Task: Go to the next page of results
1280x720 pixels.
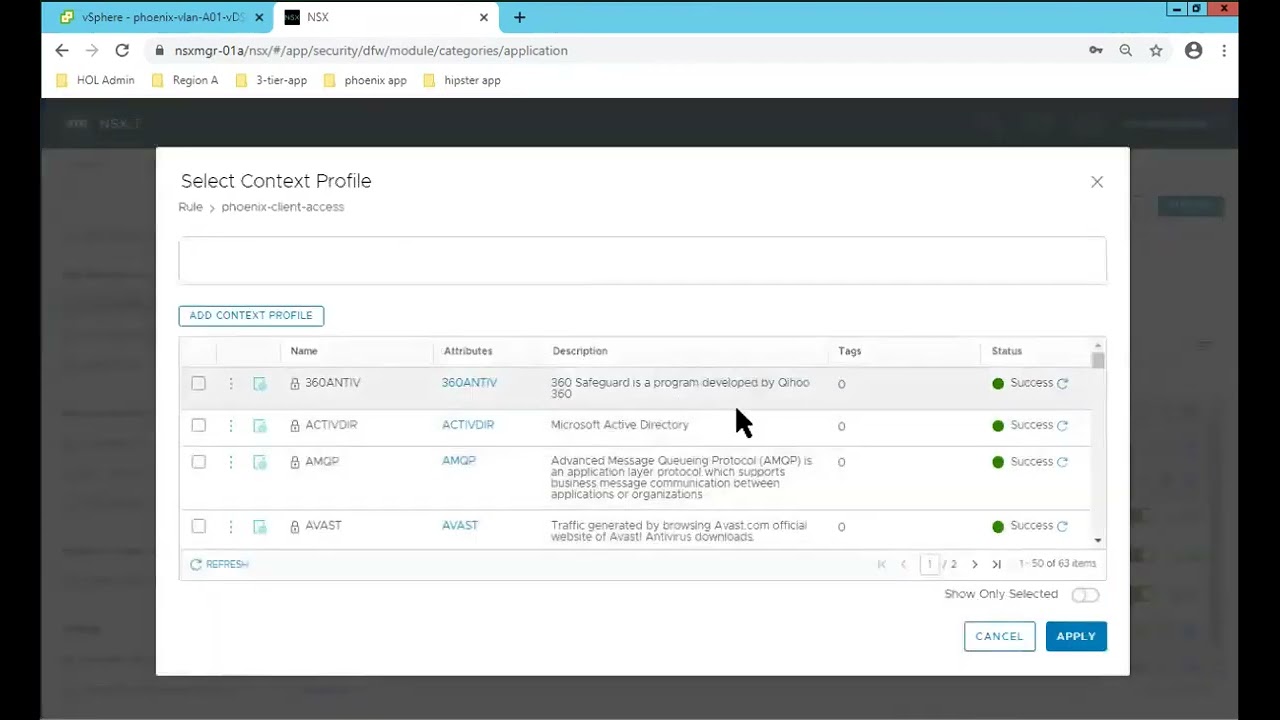Action: pos(975,564)
